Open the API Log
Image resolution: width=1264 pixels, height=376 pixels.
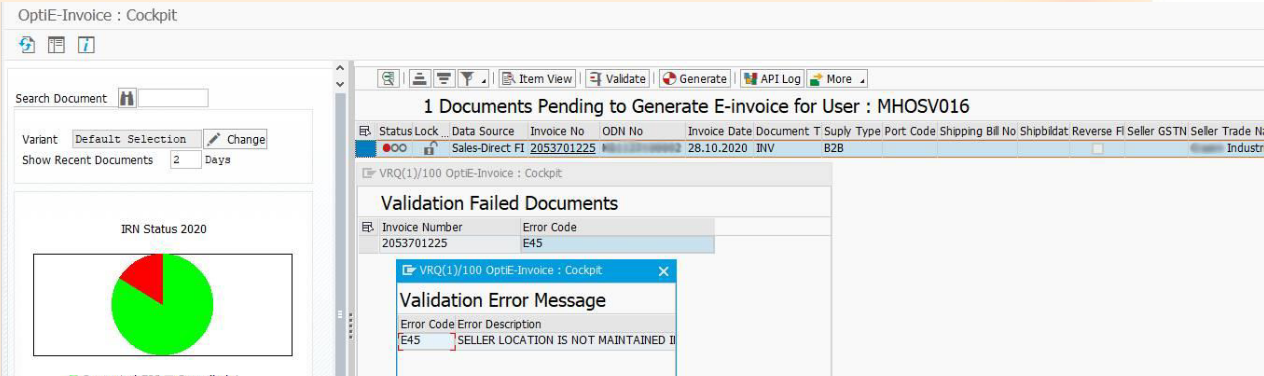772,79
